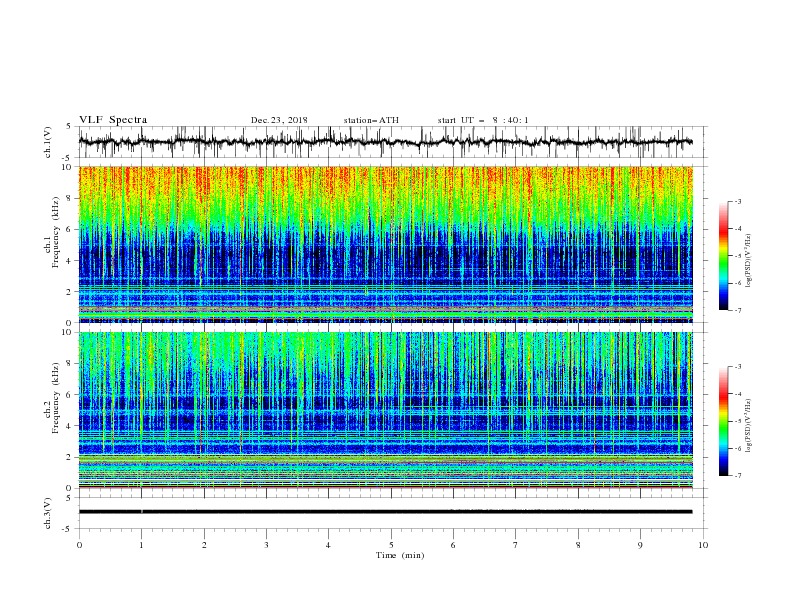Screen dimensions: 792x612
Task: Click the "station=ATH" label
Action: click(x=371, y=120)
